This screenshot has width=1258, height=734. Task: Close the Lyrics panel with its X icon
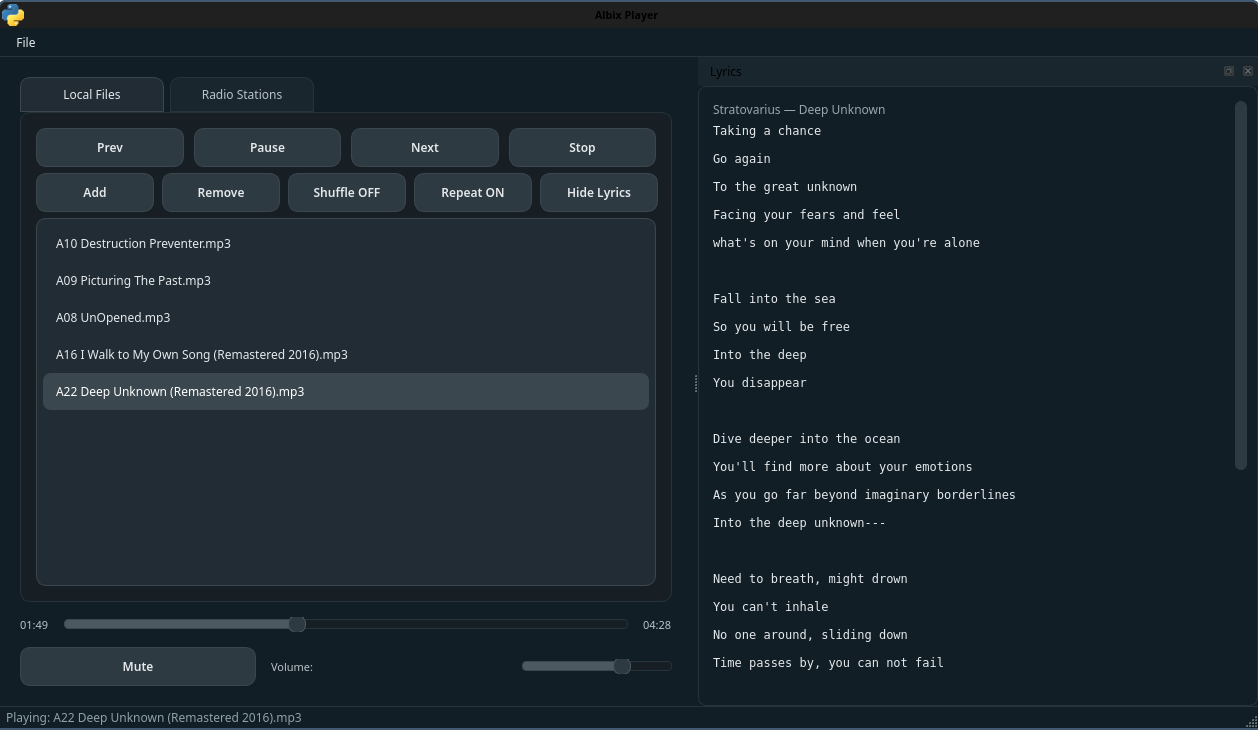1247,71
